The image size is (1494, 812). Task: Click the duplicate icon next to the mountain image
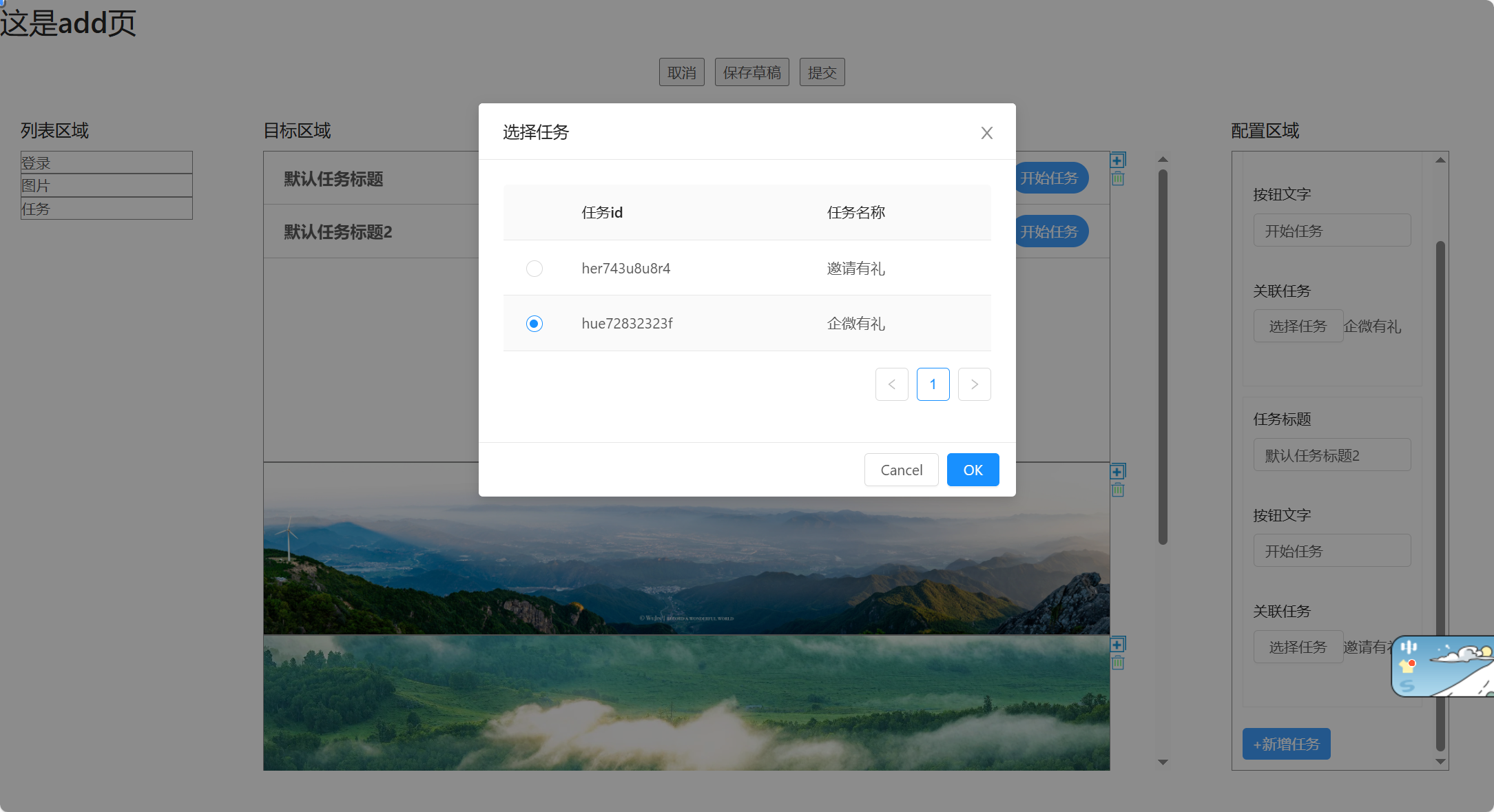click(x=1118, y=472)
